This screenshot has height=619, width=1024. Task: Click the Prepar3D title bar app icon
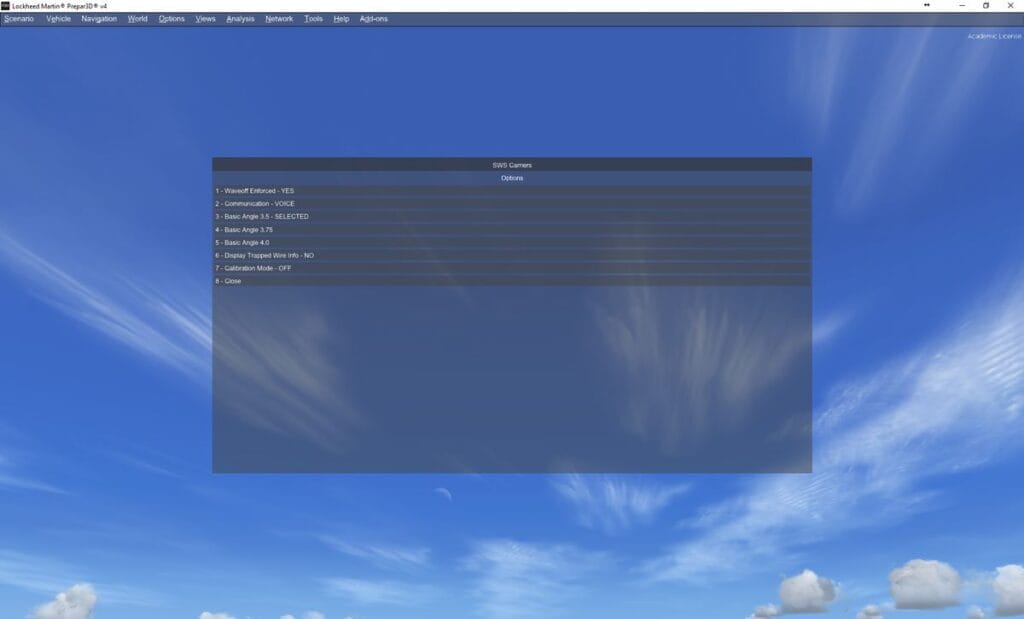pos(5,5)
